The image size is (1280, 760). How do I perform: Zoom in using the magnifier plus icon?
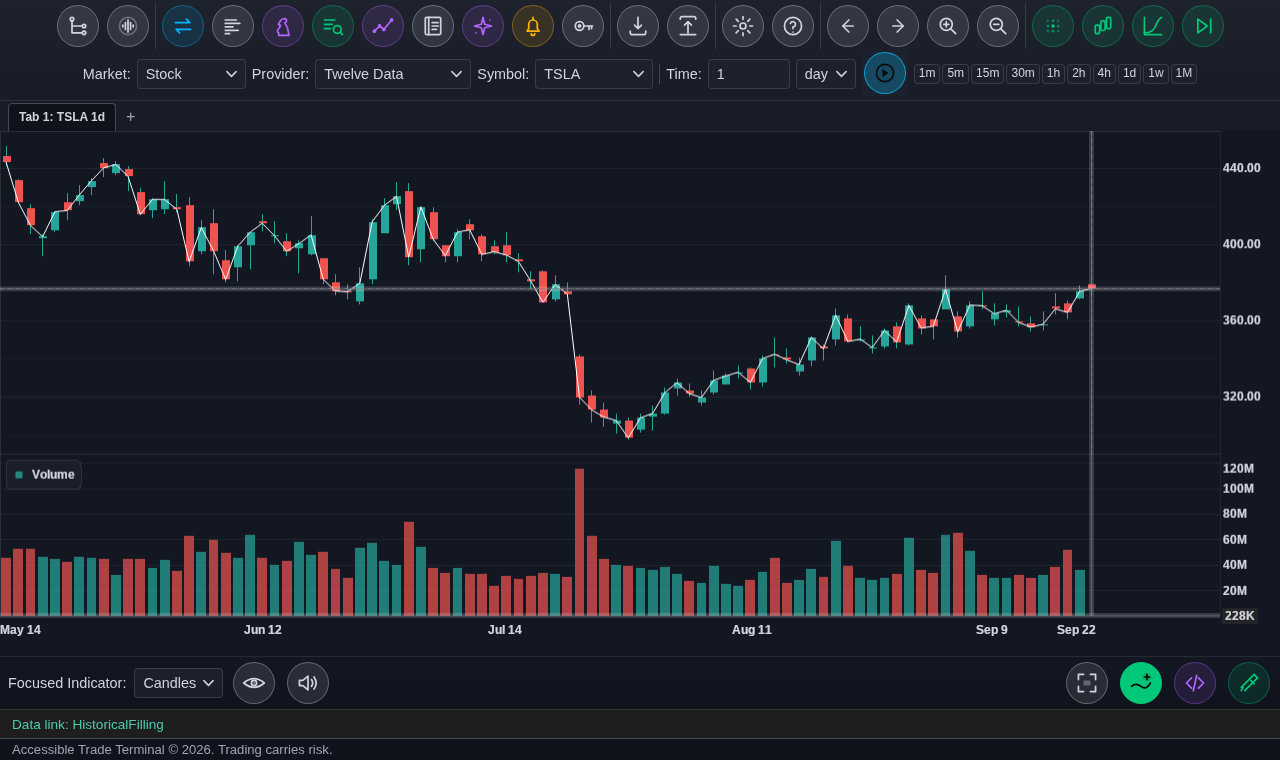948,26
